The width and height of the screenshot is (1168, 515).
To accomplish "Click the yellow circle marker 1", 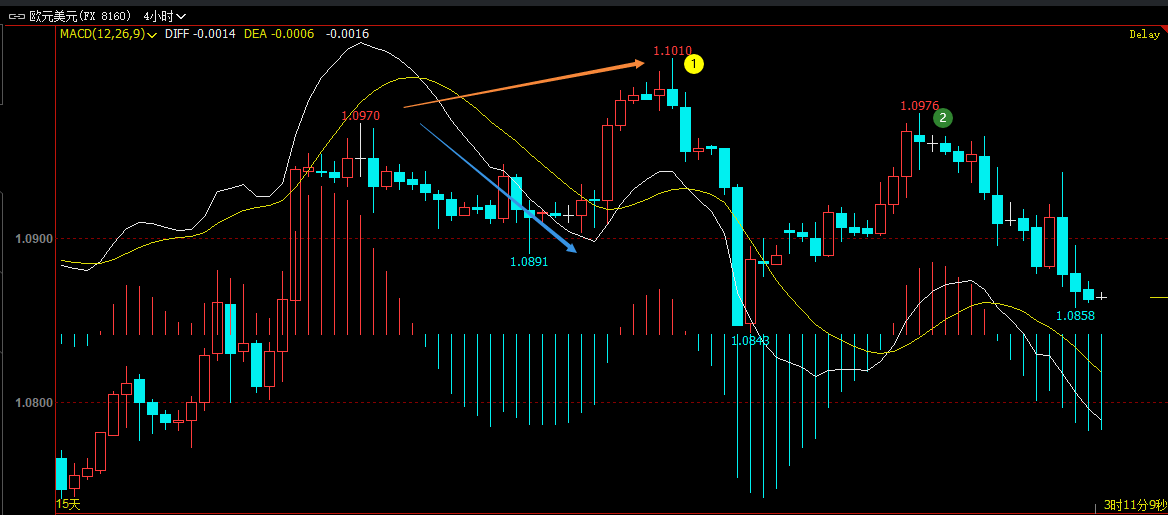I will click(694, 65).
